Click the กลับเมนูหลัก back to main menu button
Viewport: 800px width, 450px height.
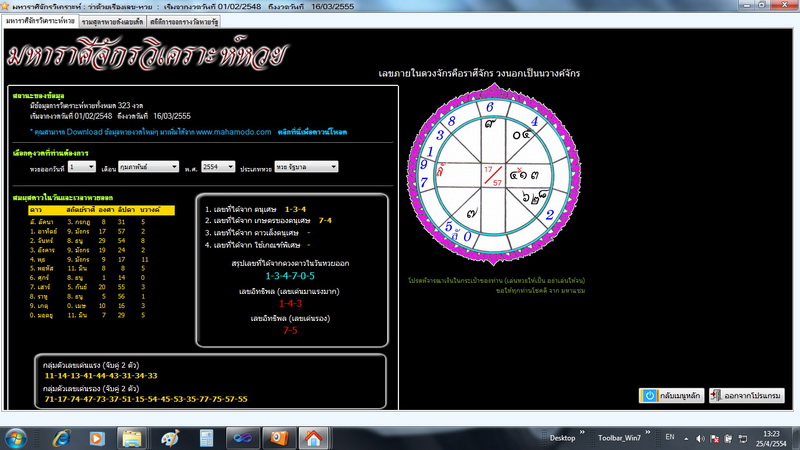pos(671,395)
